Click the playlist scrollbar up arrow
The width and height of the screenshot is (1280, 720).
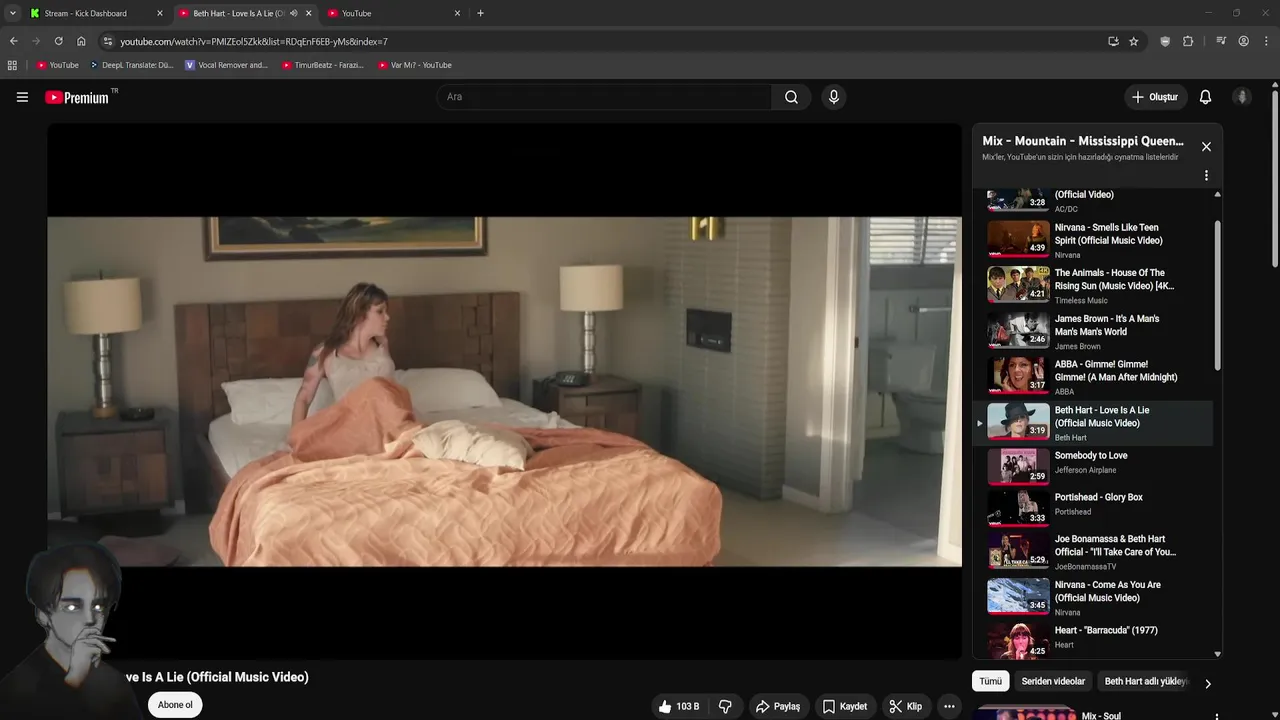click(1217, 194)
